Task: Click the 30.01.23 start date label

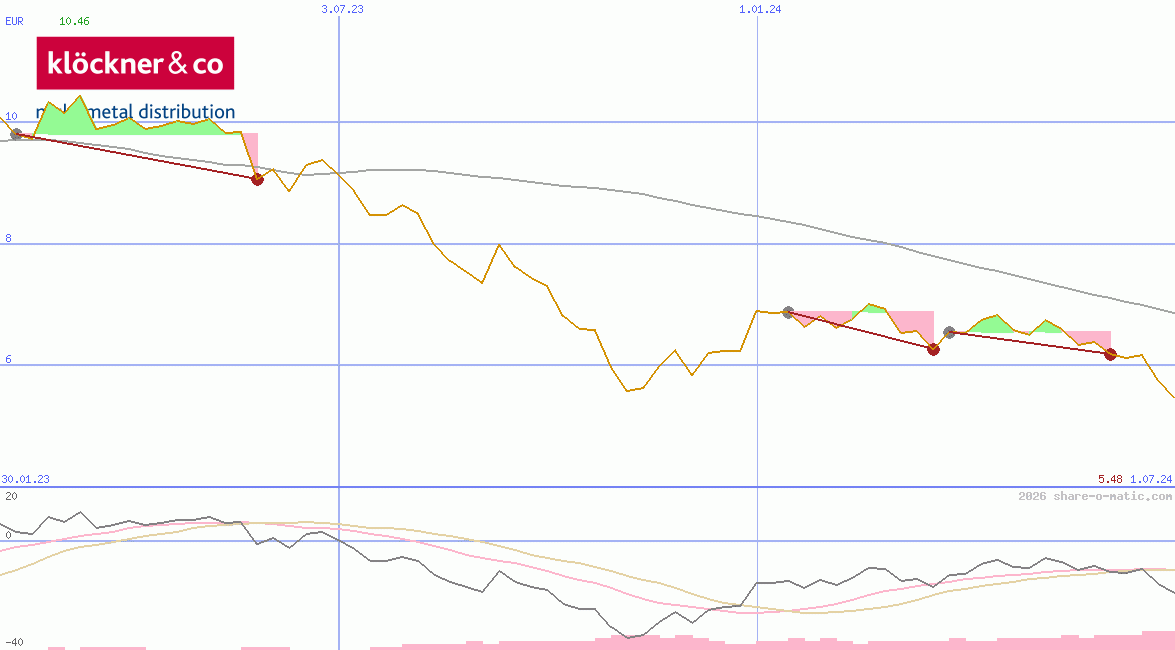Action: tap(26, 480)
